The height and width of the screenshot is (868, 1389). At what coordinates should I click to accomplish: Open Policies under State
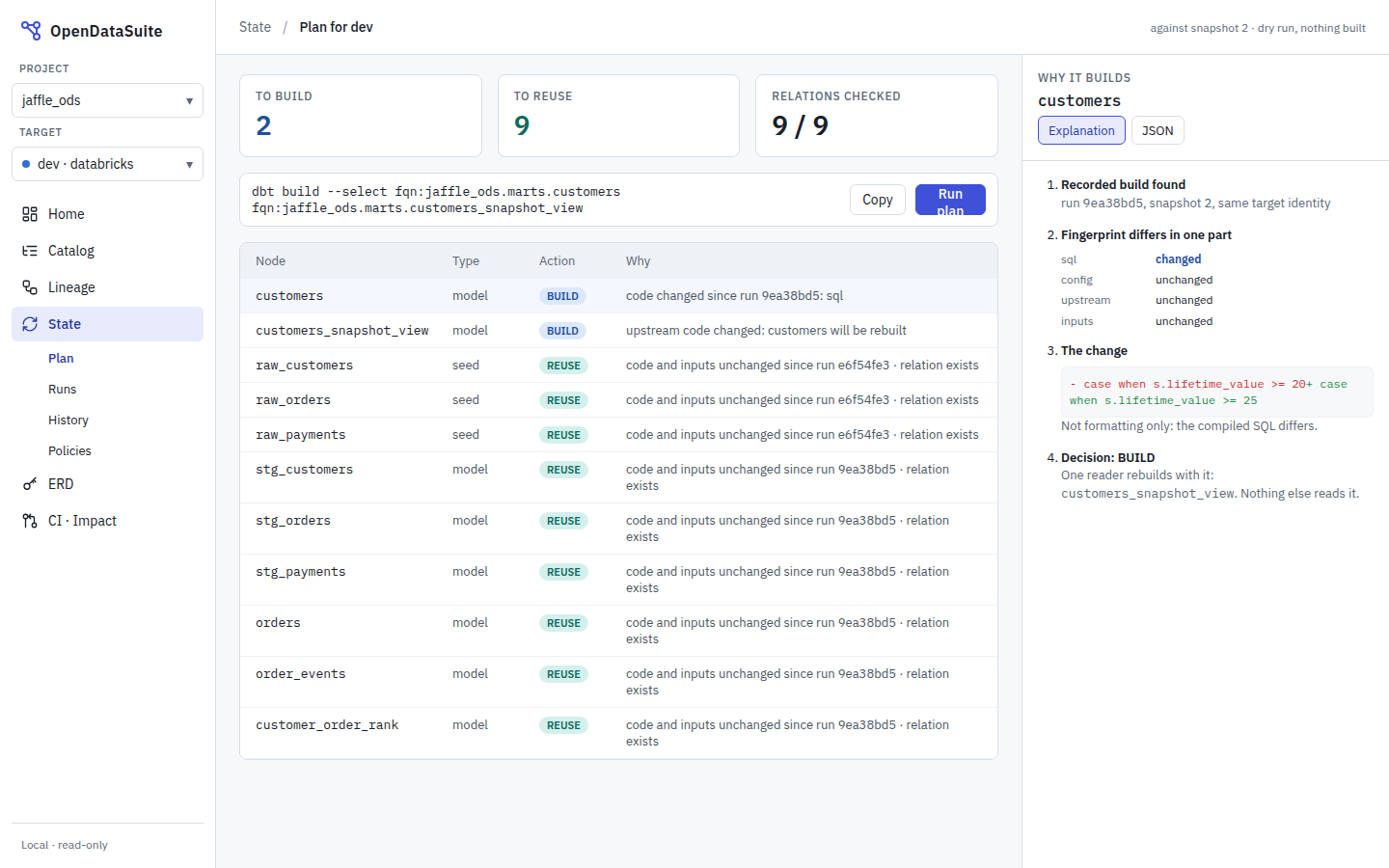pyautogui.click(x=69, y=450)
